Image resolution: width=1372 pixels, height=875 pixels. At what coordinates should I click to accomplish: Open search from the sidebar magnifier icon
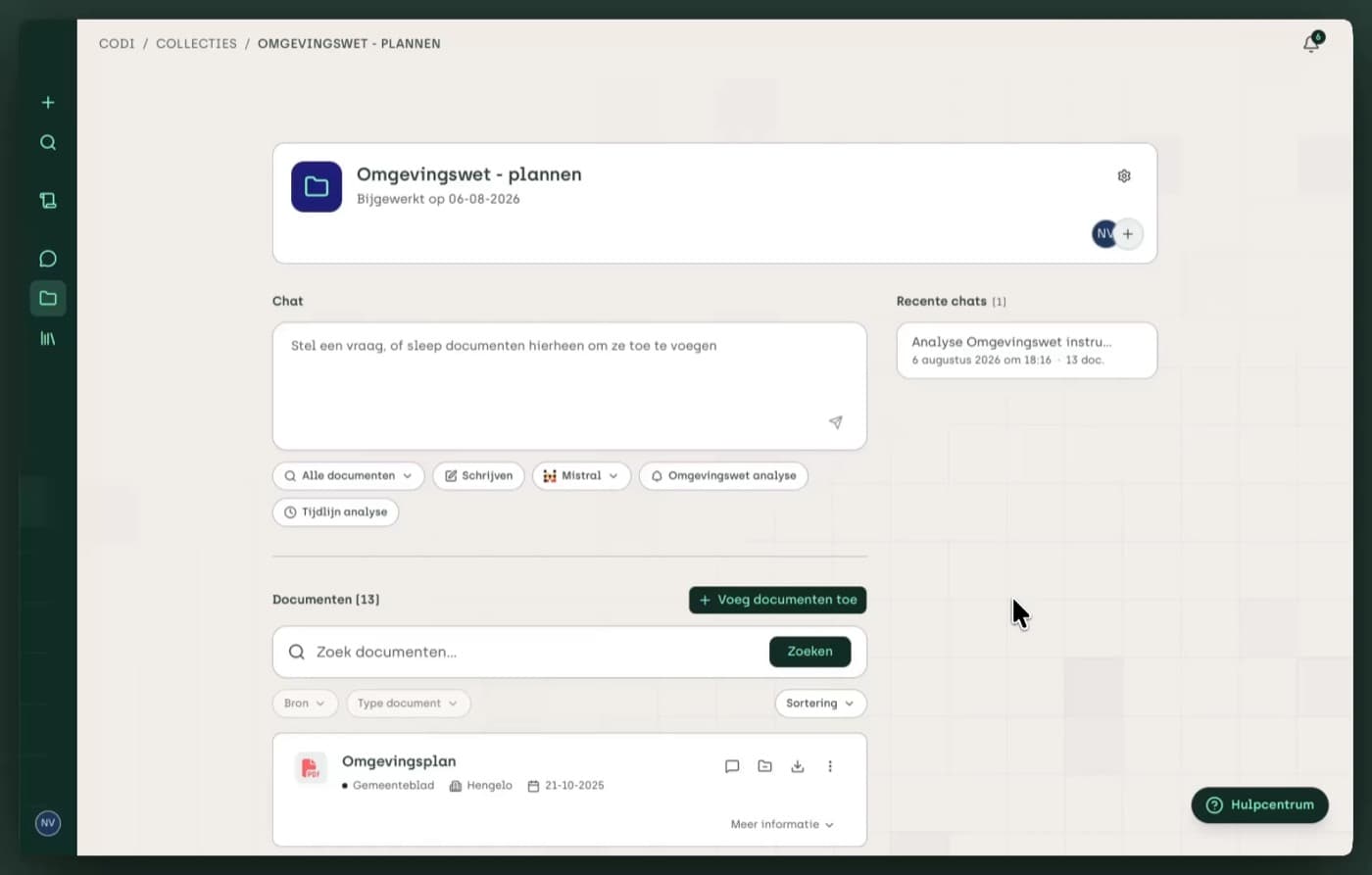(48, 142)
